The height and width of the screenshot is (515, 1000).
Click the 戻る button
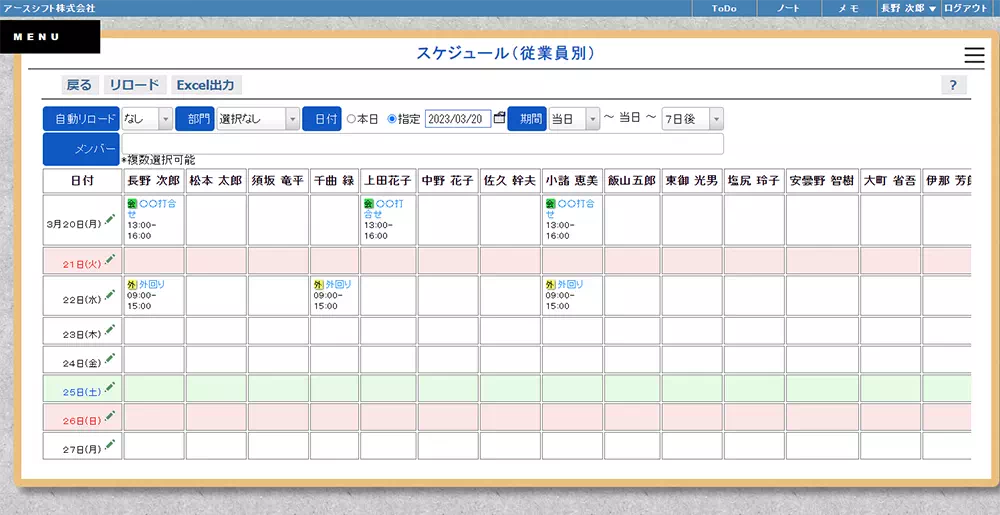click(80, 85)
